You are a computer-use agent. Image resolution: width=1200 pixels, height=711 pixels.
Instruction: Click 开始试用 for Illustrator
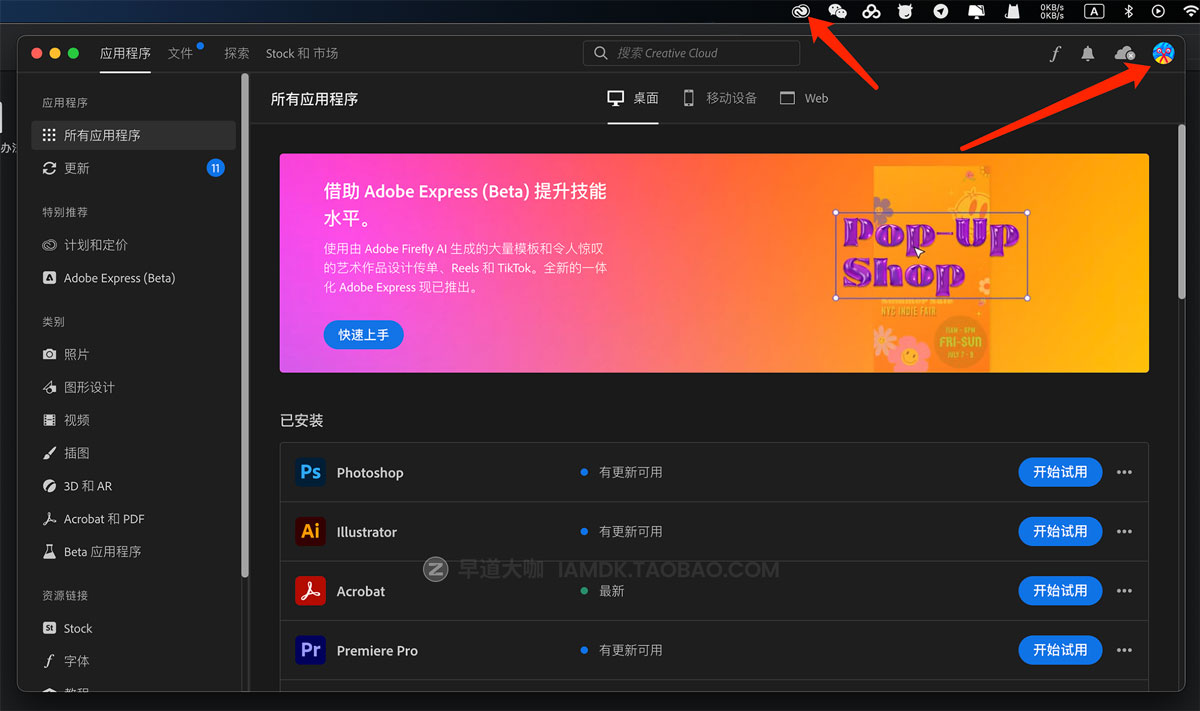point(1060,531)
